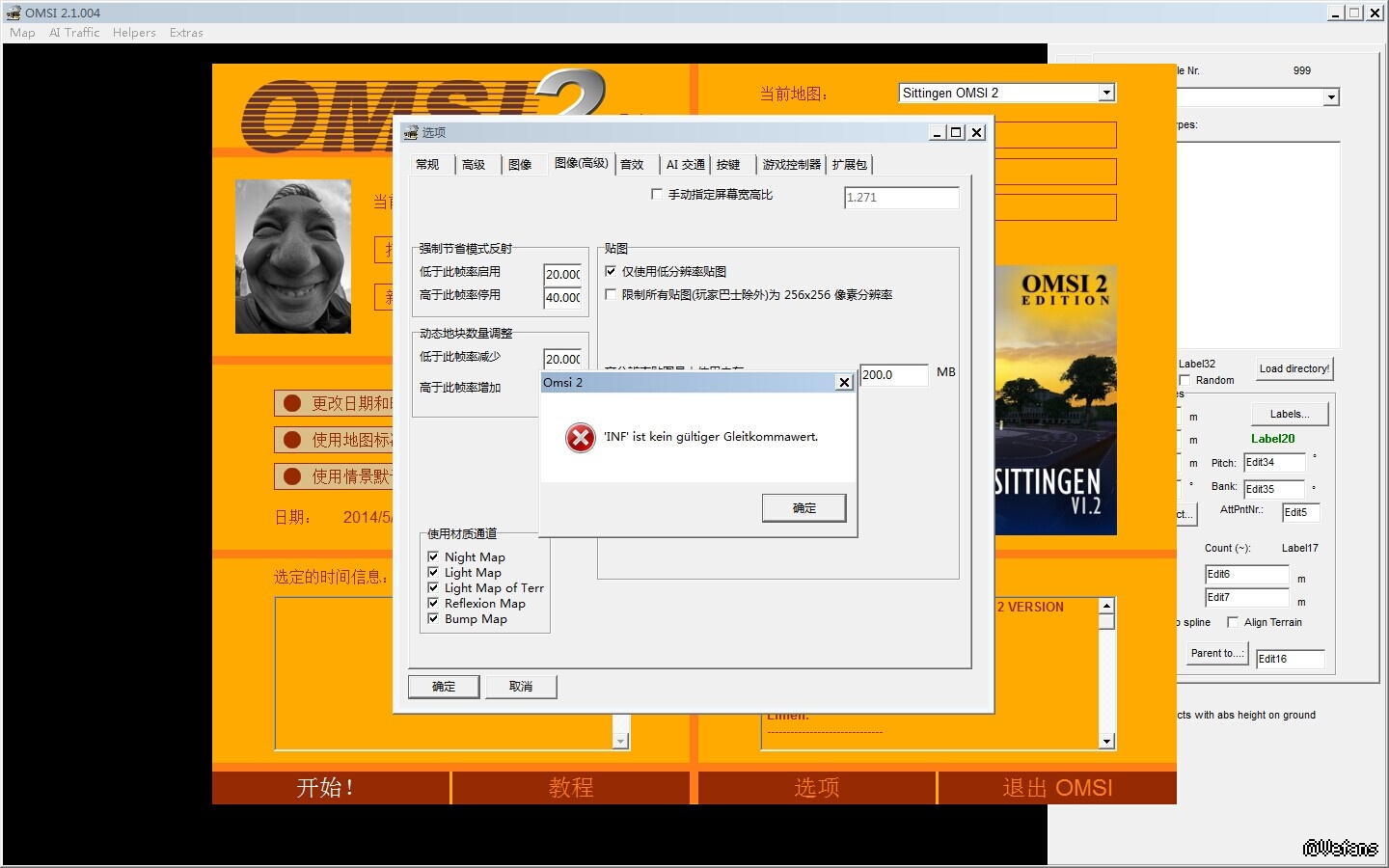This screenshot has height=868, width=1389.
Task: Click the Bank field Edit35
Action: 1274,490
